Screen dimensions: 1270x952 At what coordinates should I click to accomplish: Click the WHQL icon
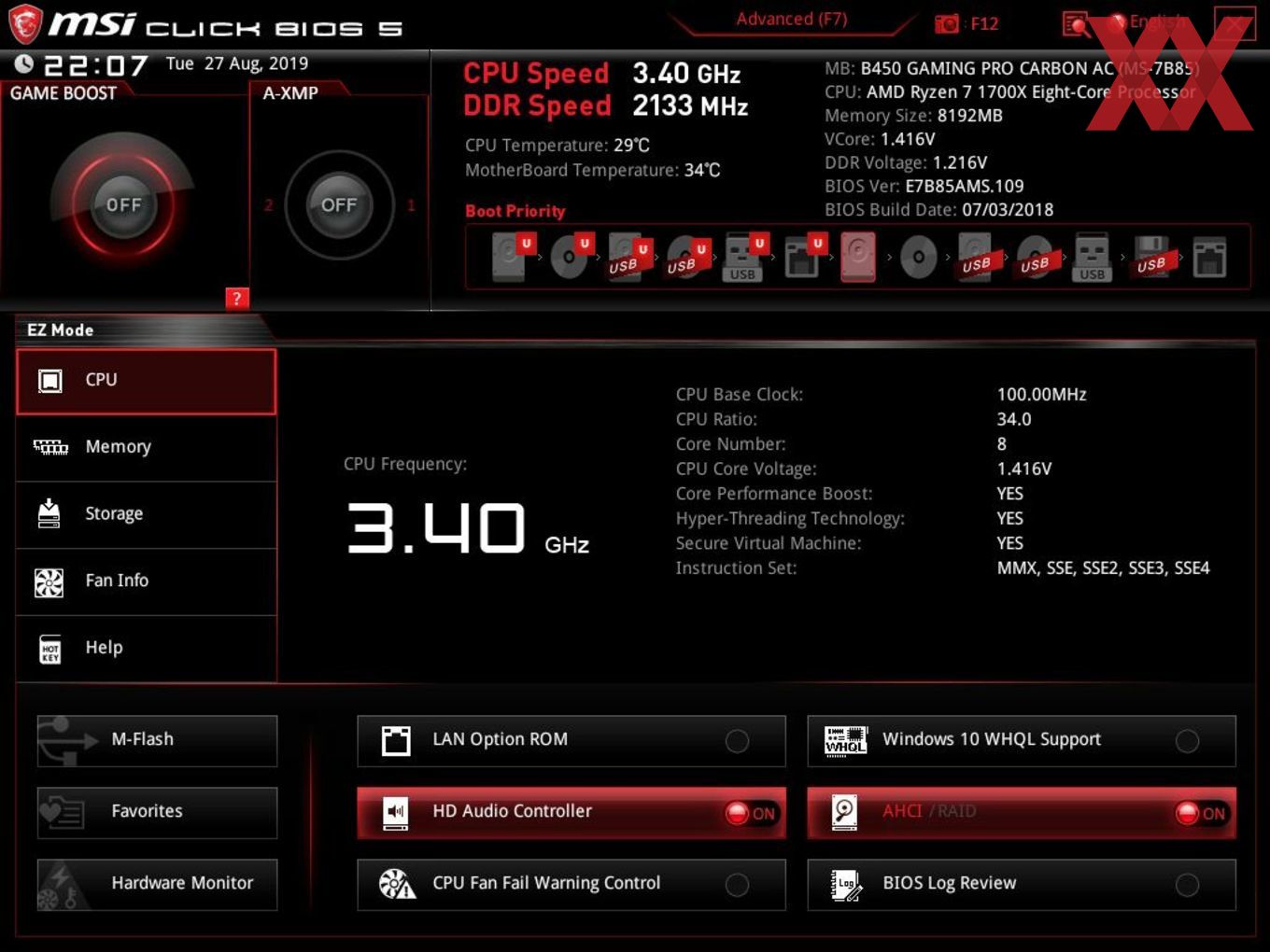point(846,741)
